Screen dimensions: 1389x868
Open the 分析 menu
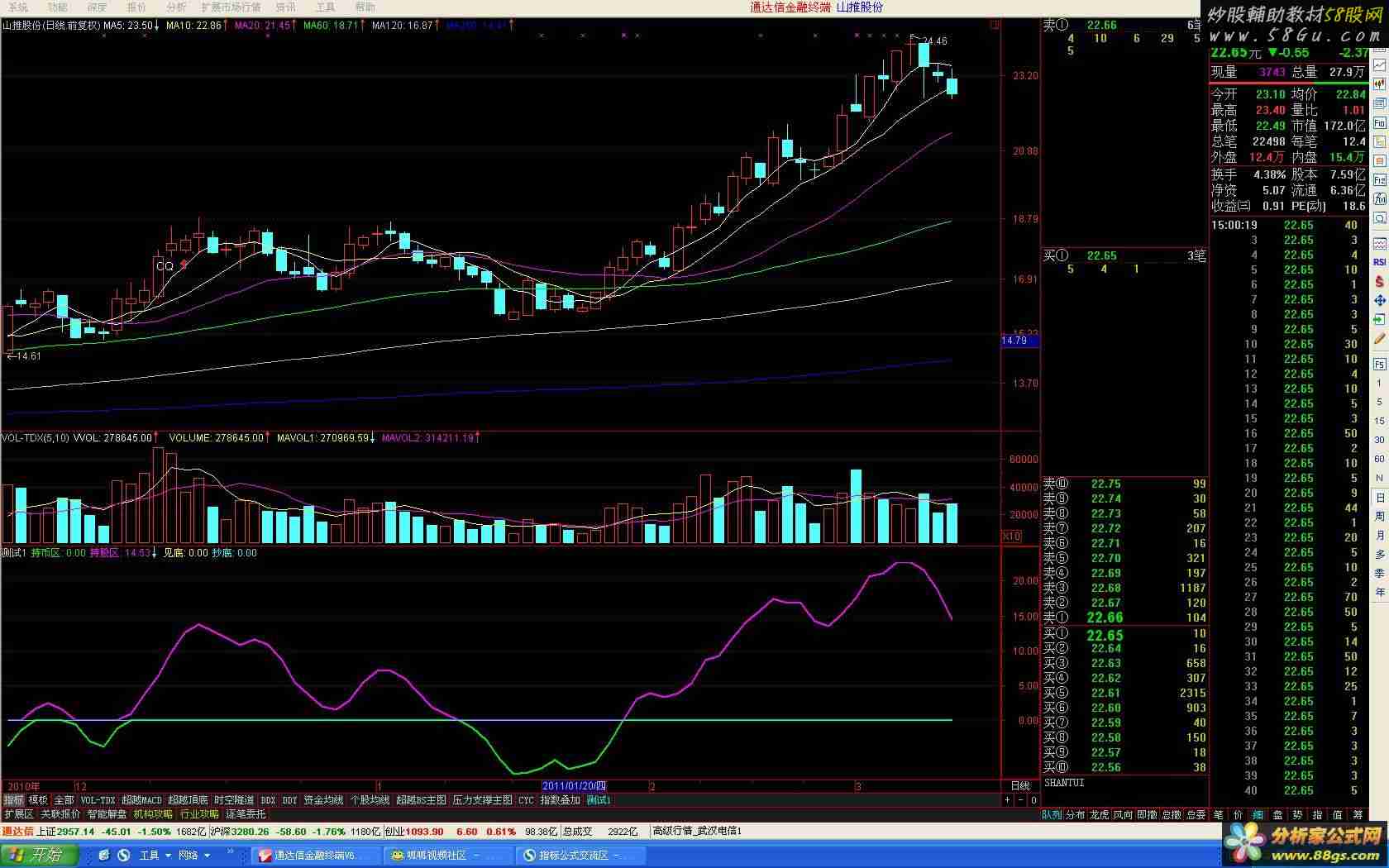(176, 7)
